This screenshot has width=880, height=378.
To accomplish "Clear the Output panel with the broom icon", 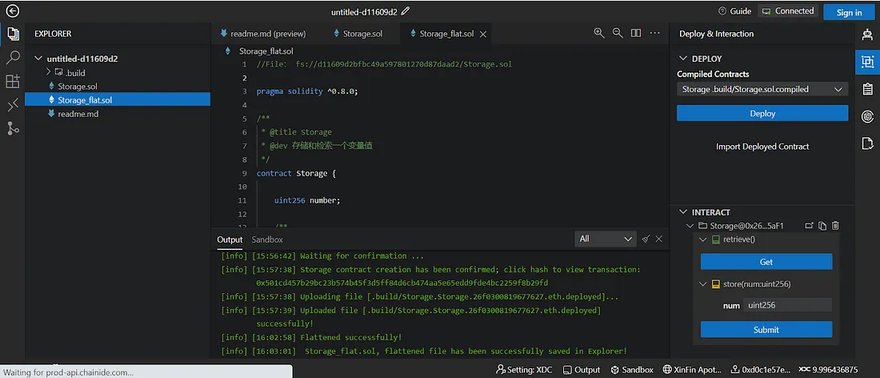I will pyautogui.click(x=645, y=239).
